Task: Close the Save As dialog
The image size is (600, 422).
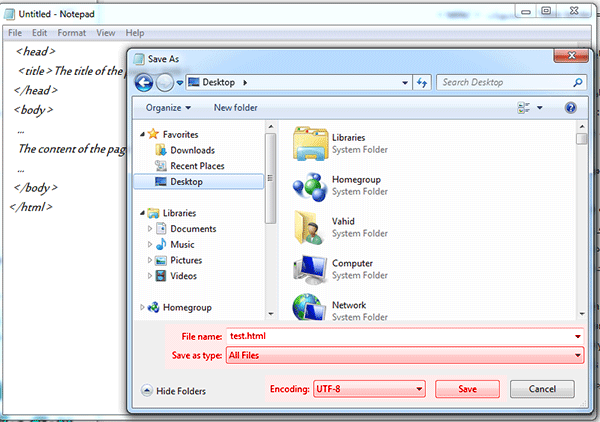Action: point(571,56)
